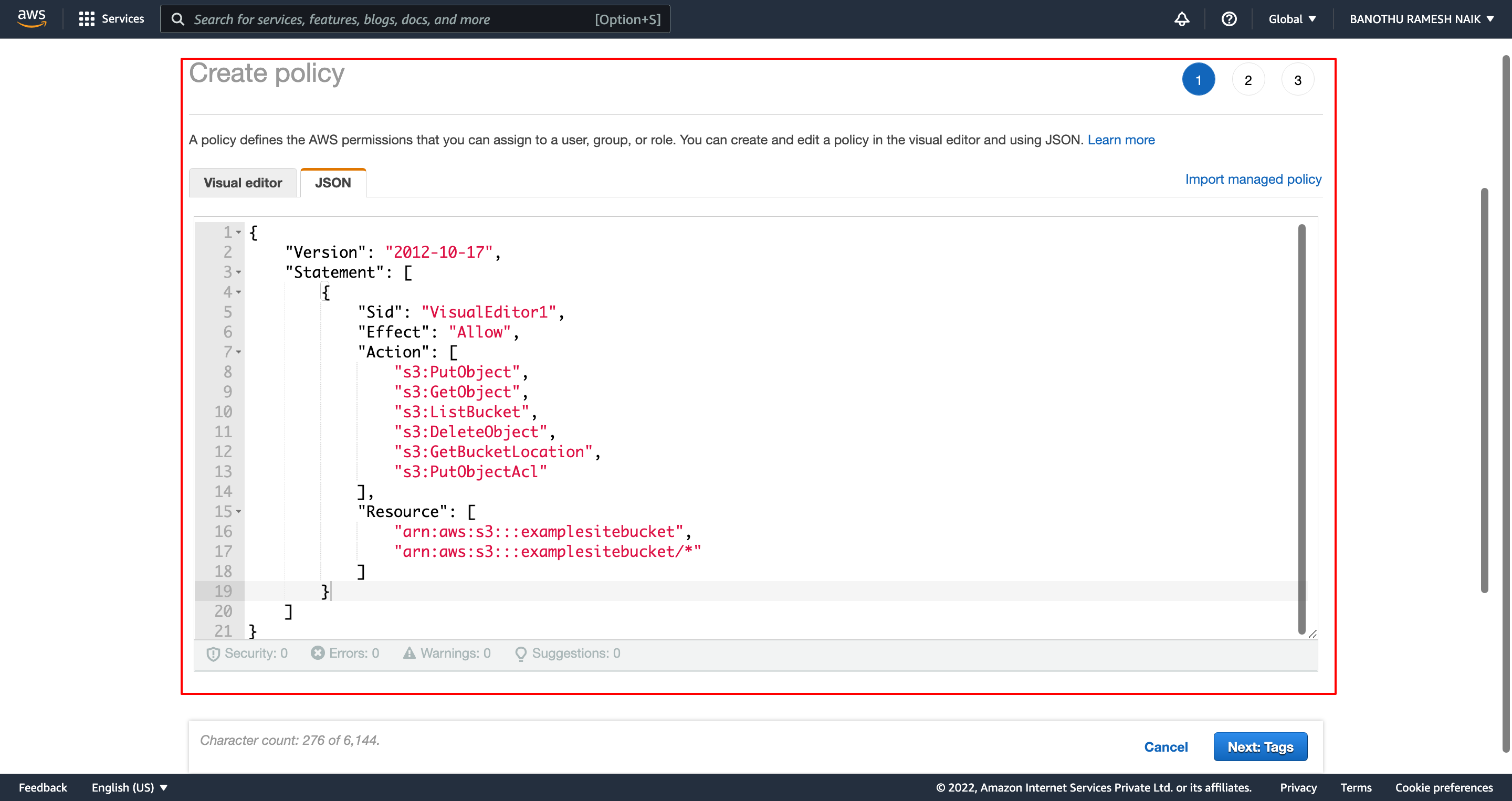Click the AWS logo home icon
Viewport: 1512px width, 801px height.
click(x=31, y=18)
